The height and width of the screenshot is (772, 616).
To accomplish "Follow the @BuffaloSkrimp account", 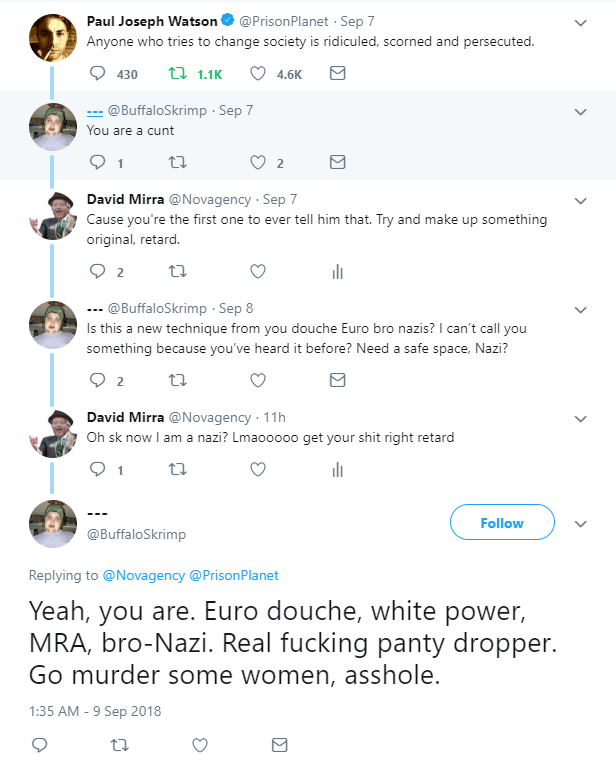I will pos(501,523).
